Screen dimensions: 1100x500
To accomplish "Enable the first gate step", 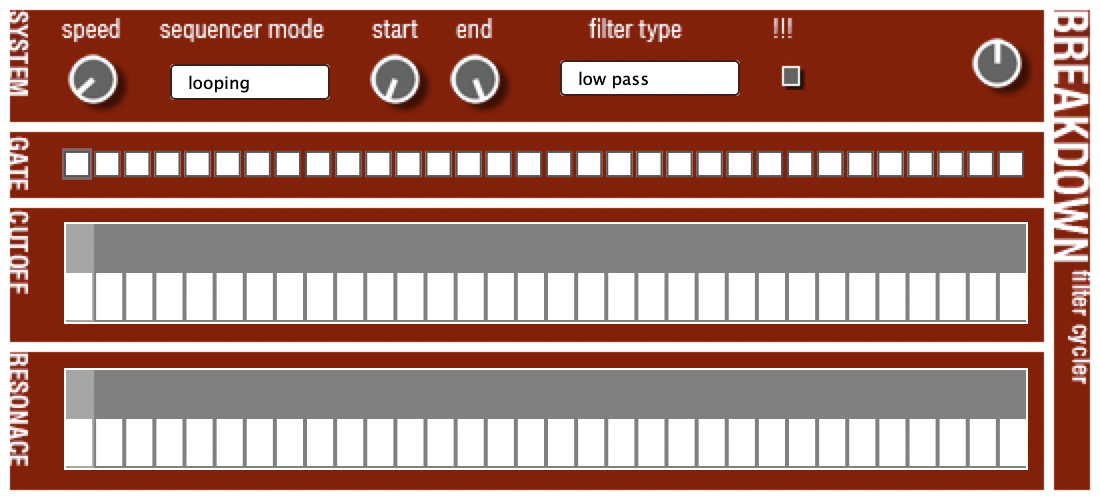I will (78, 164).
